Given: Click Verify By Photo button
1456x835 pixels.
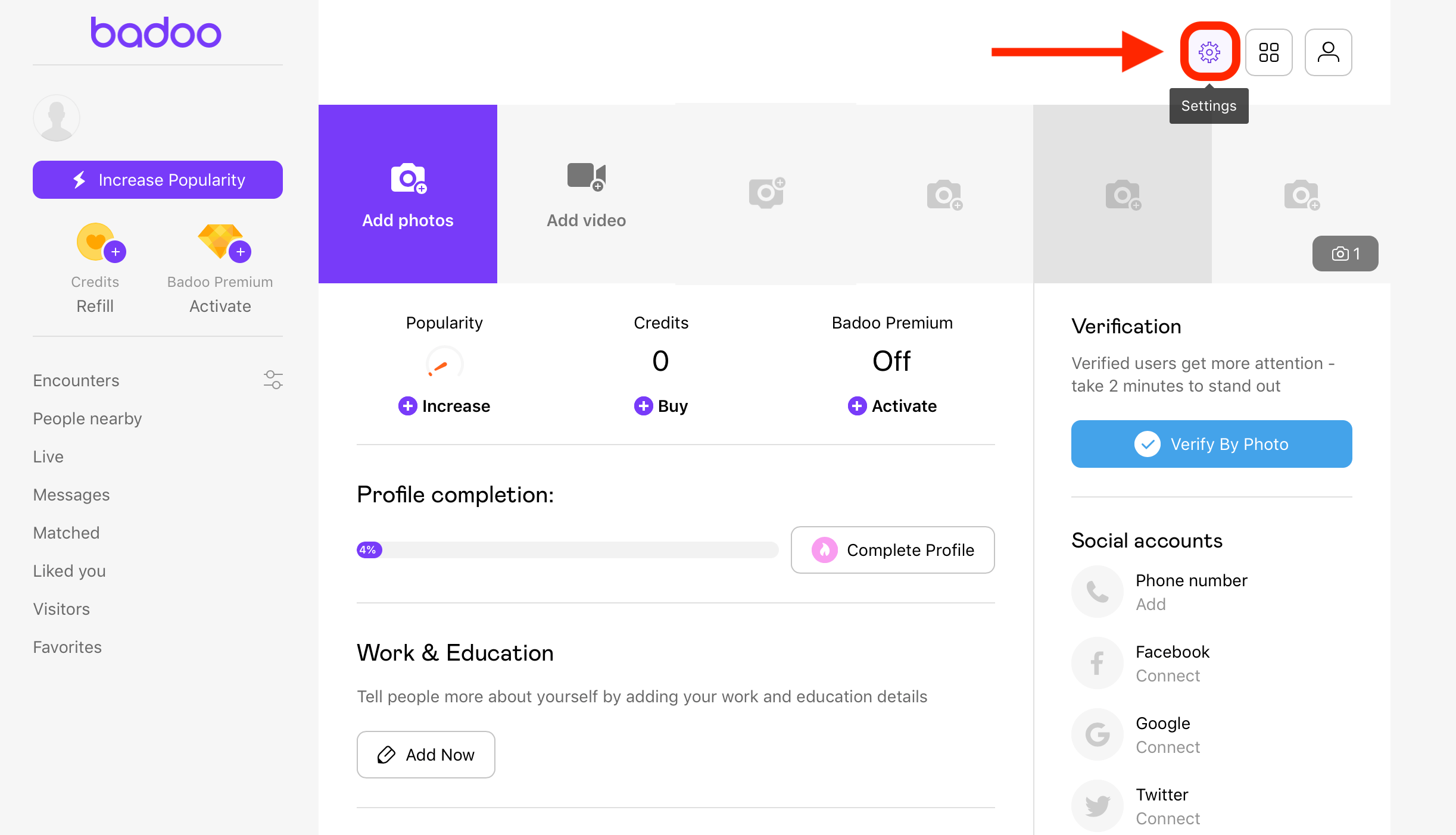Looking at the screenshot, I should click(1211, 444).
